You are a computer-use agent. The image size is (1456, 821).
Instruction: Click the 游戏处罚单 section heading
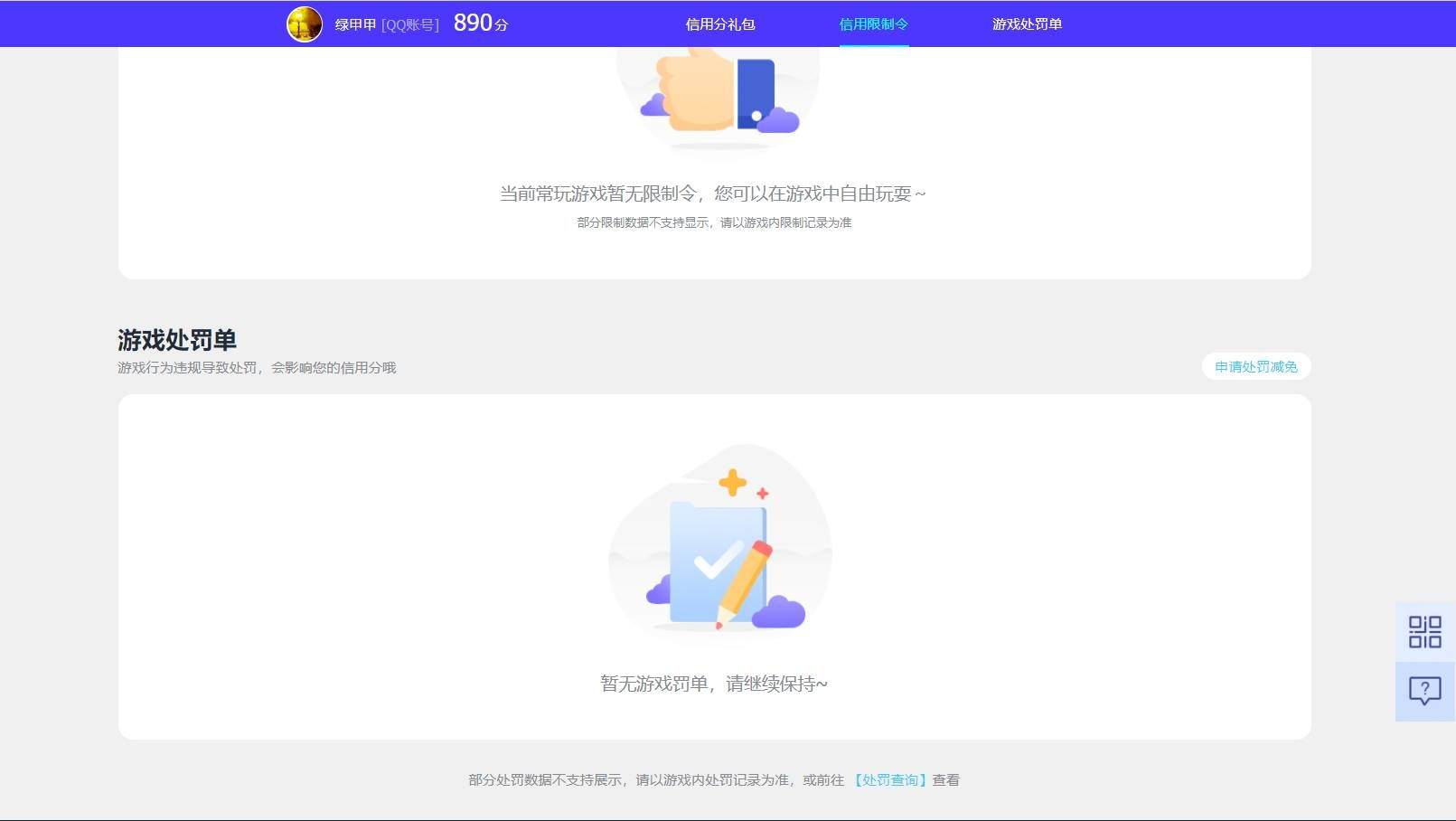coord(177,340)
